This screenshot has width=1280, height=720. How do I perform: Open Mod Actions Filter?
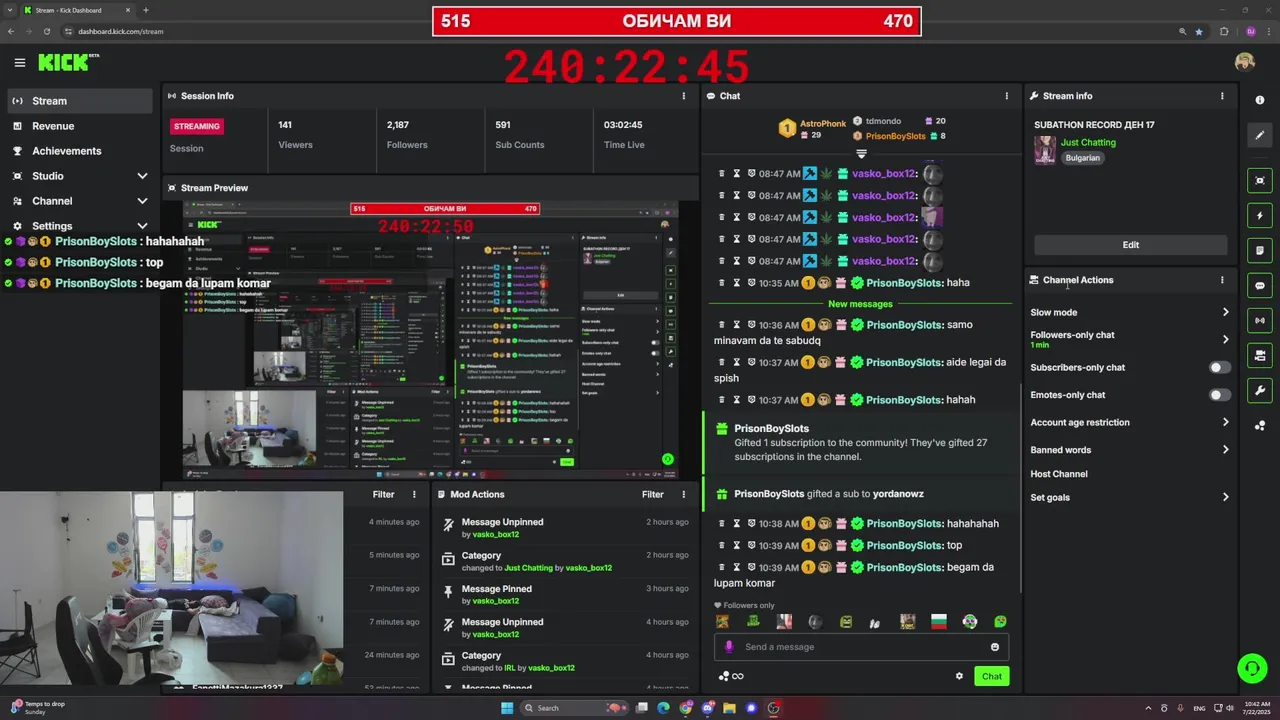pos(653,494)
